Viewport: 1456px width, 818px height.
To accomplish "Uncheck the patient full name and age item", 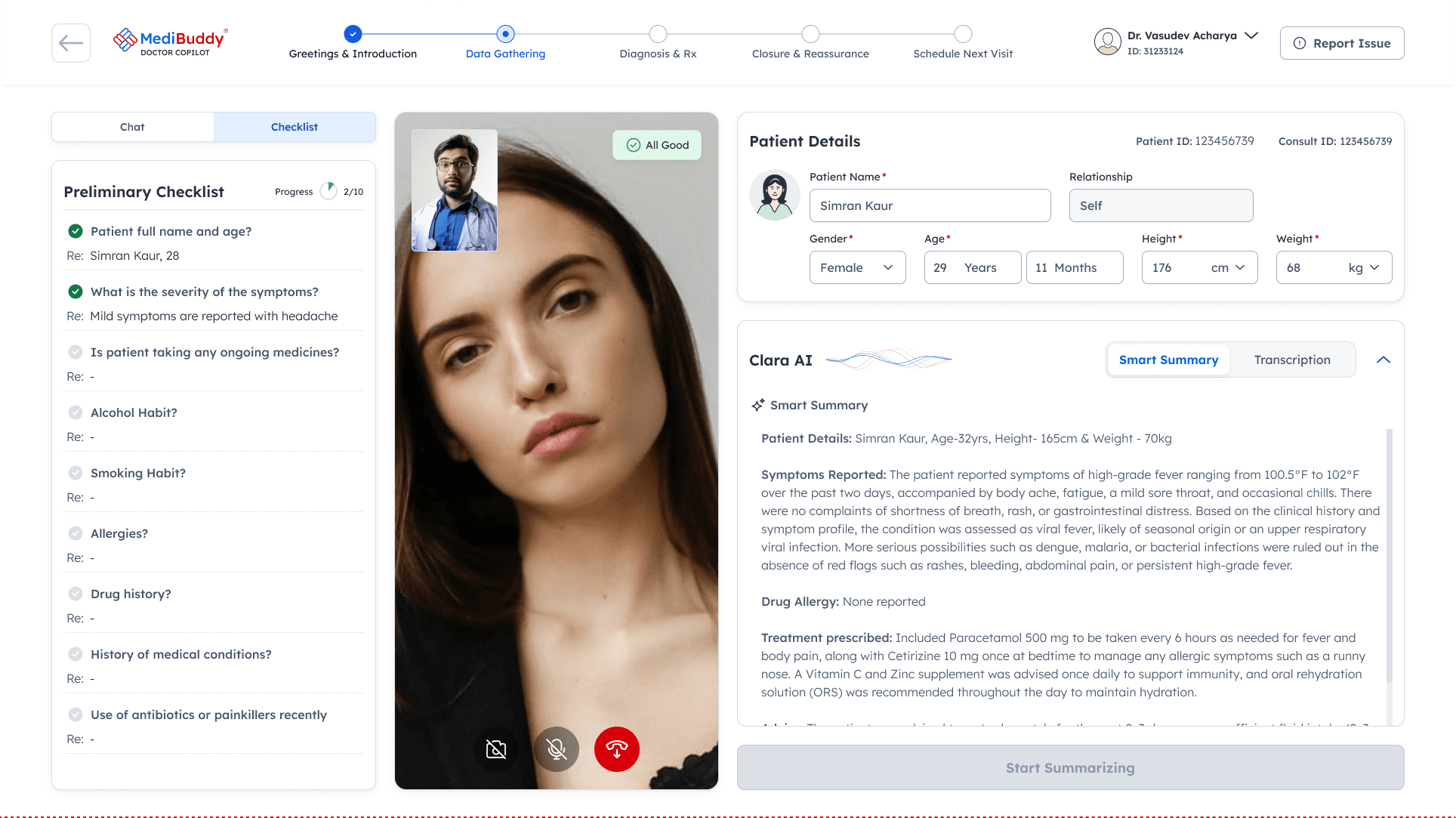I will [76, 231].
